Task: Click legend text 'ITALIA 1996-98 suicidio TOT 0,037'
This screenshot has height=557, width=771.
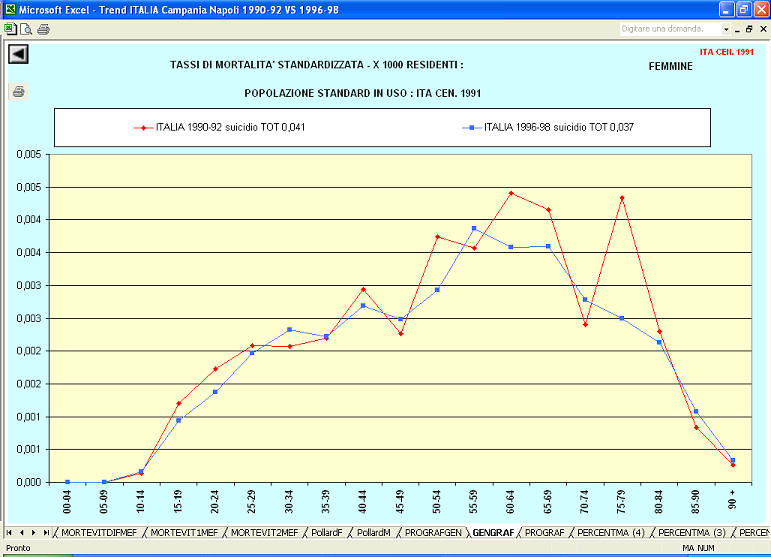Action: [x=559, y=127]
